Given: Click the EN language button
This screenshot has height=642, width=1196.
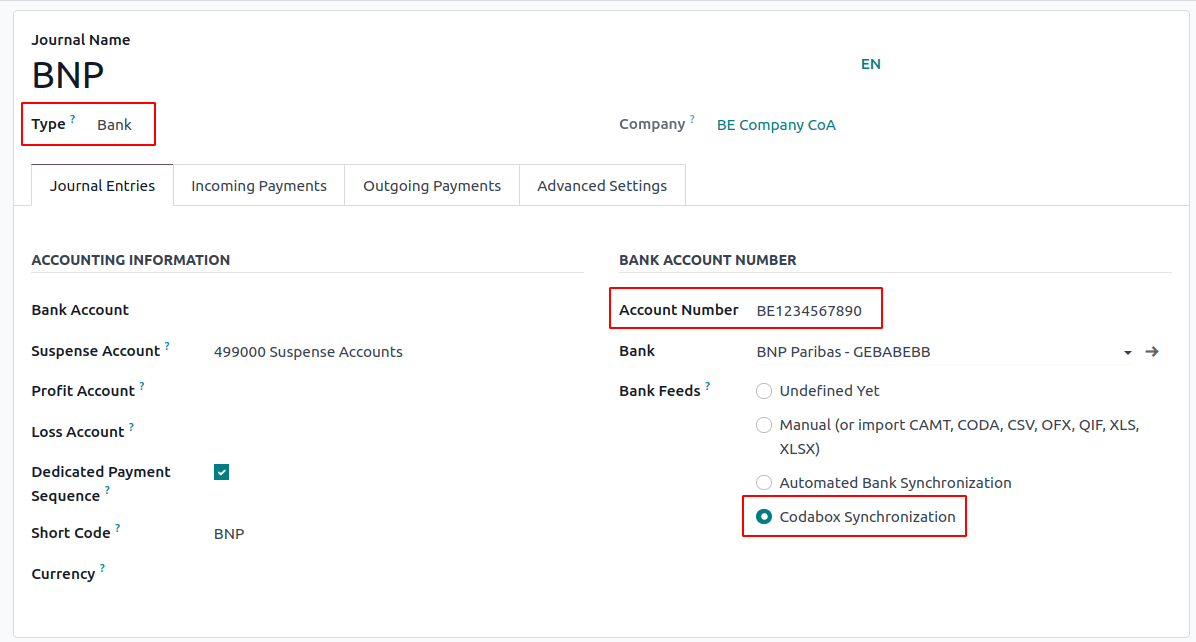Looking at the screenshot, I should coord(871,64).
